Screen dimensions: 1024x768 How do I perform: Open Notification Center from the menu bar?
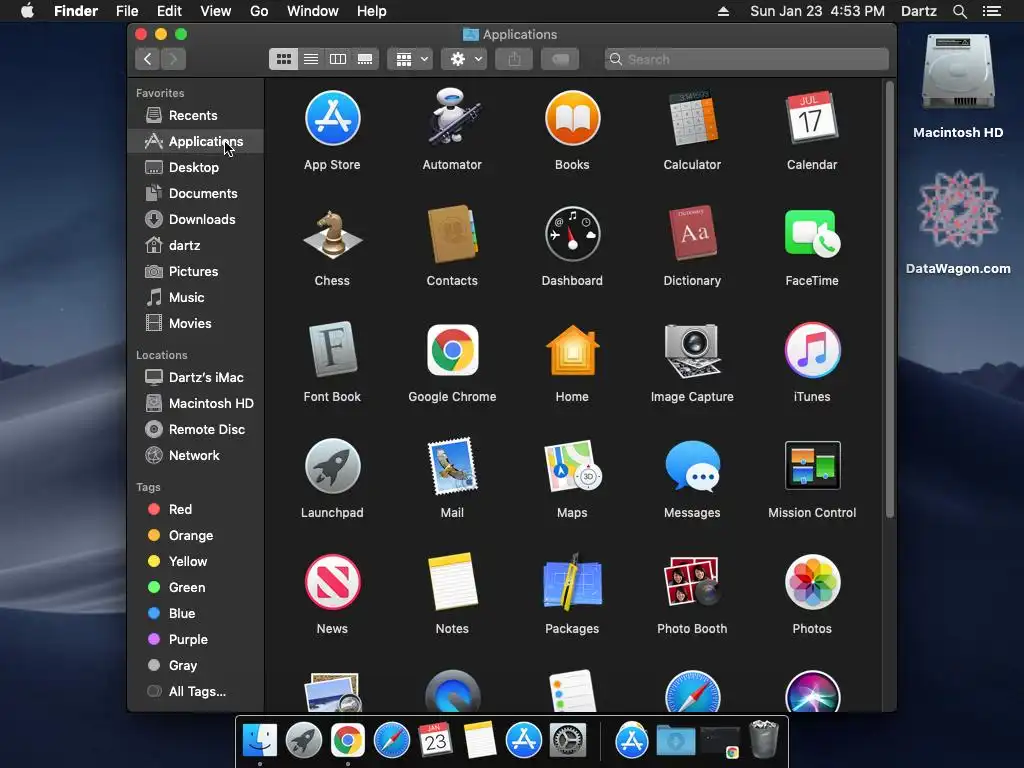[x=992, y=11]
